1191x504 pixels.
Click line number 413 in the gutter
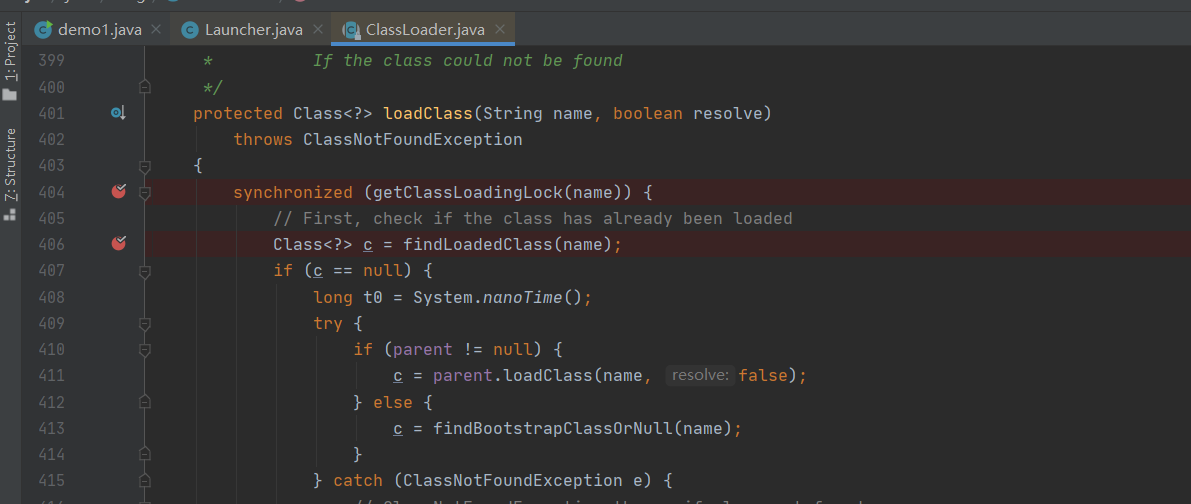coord(51,428)
